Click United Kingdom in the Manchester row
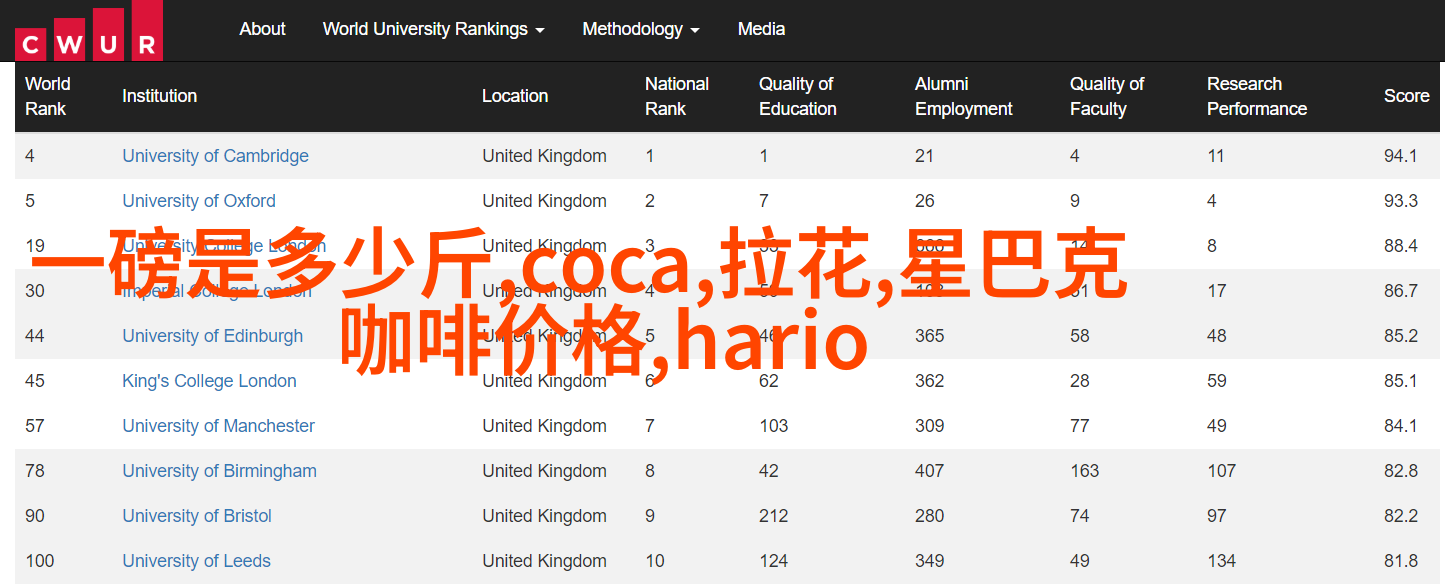1445x585 pixels. (x=544, y=426)
